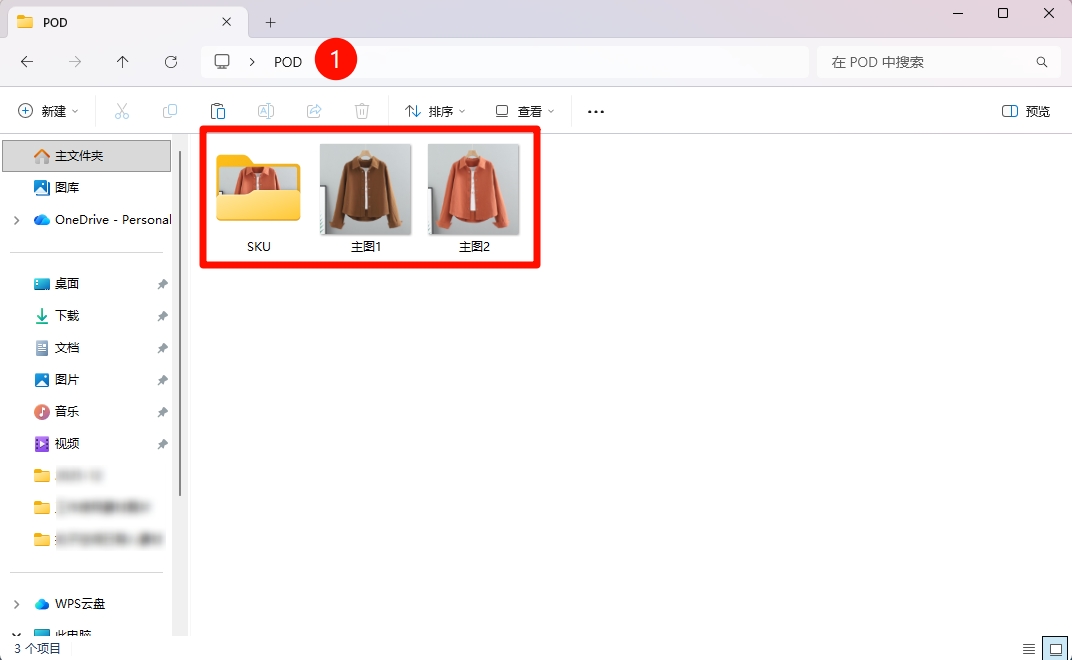Refresh the current folder view

(x=171, y=62)
